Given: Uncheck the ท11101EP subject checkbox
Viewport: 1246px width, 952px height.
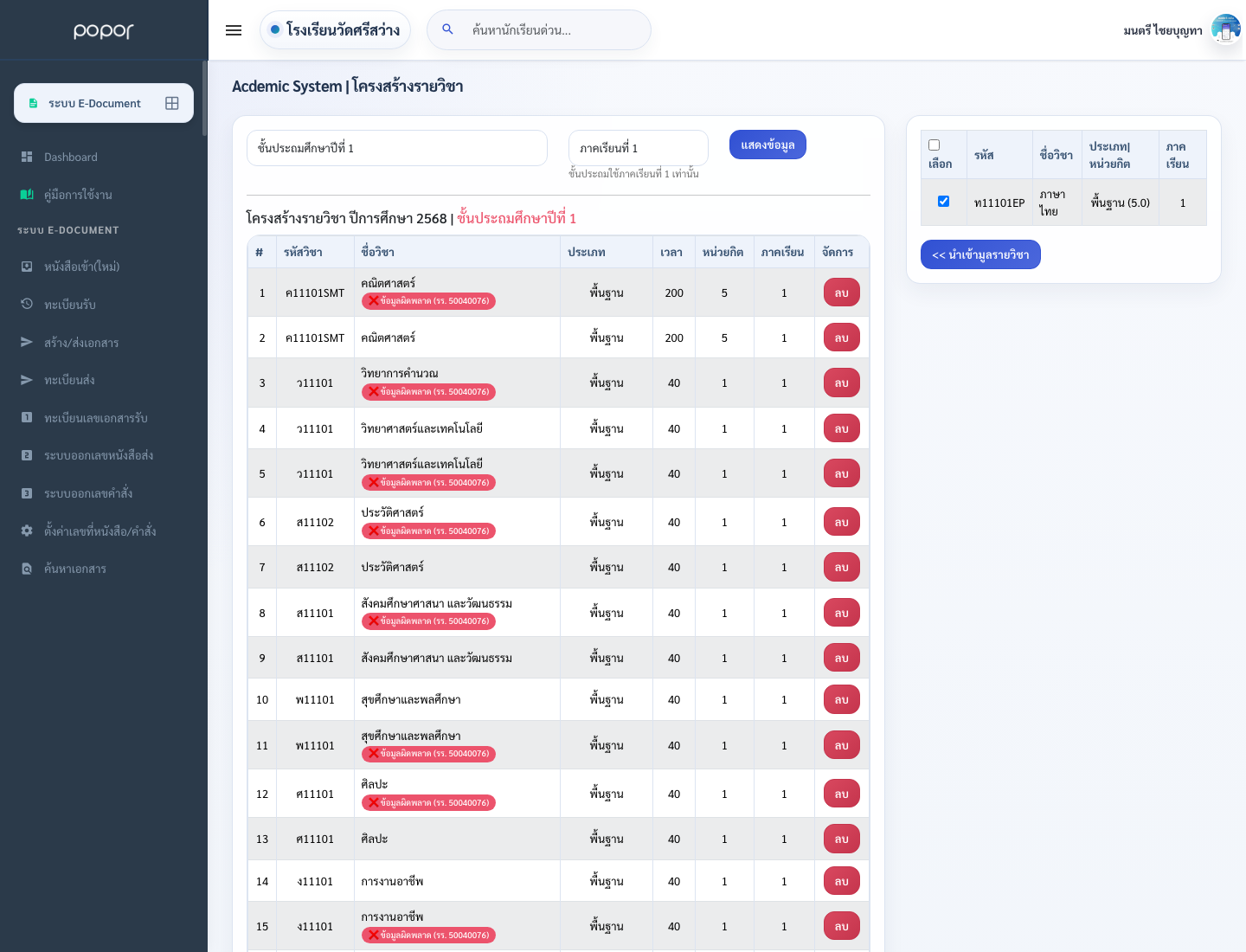Looking at the screenshot, I should (943, 202).
